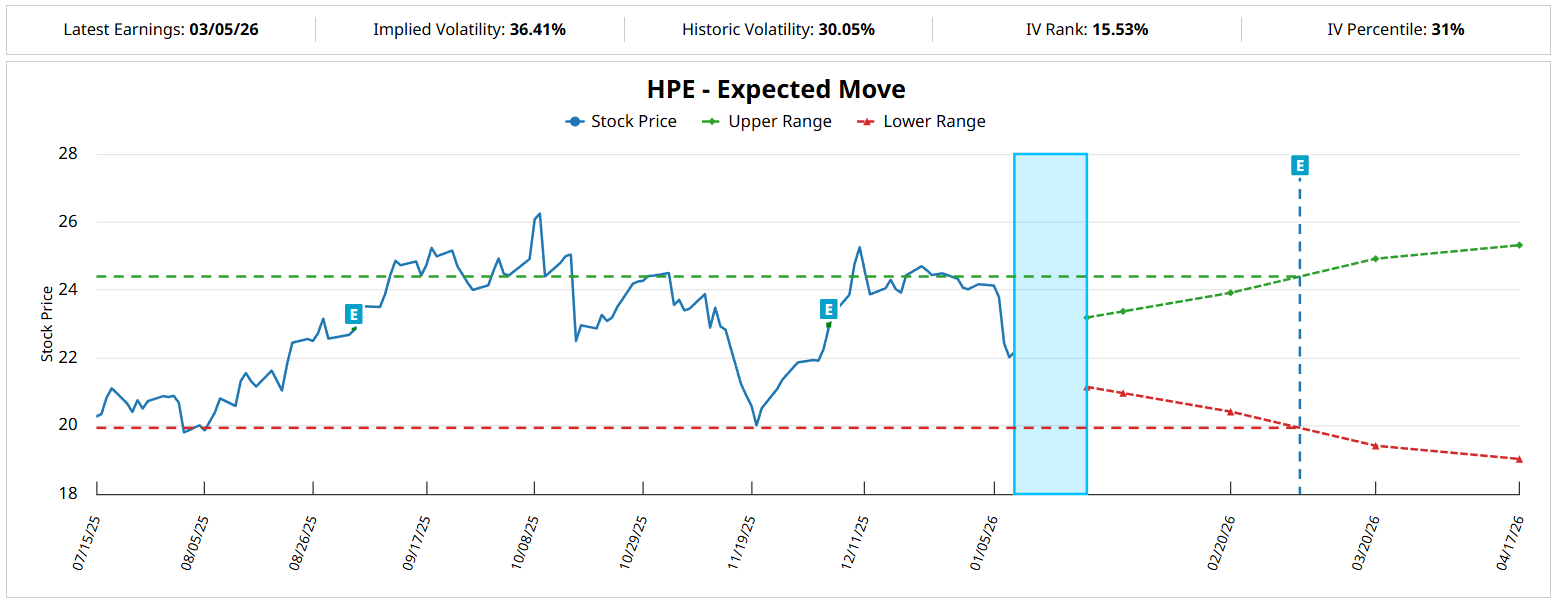Select the IV Percentile 31% stat
The image size is (1557, 607).
click(1395, 30)
